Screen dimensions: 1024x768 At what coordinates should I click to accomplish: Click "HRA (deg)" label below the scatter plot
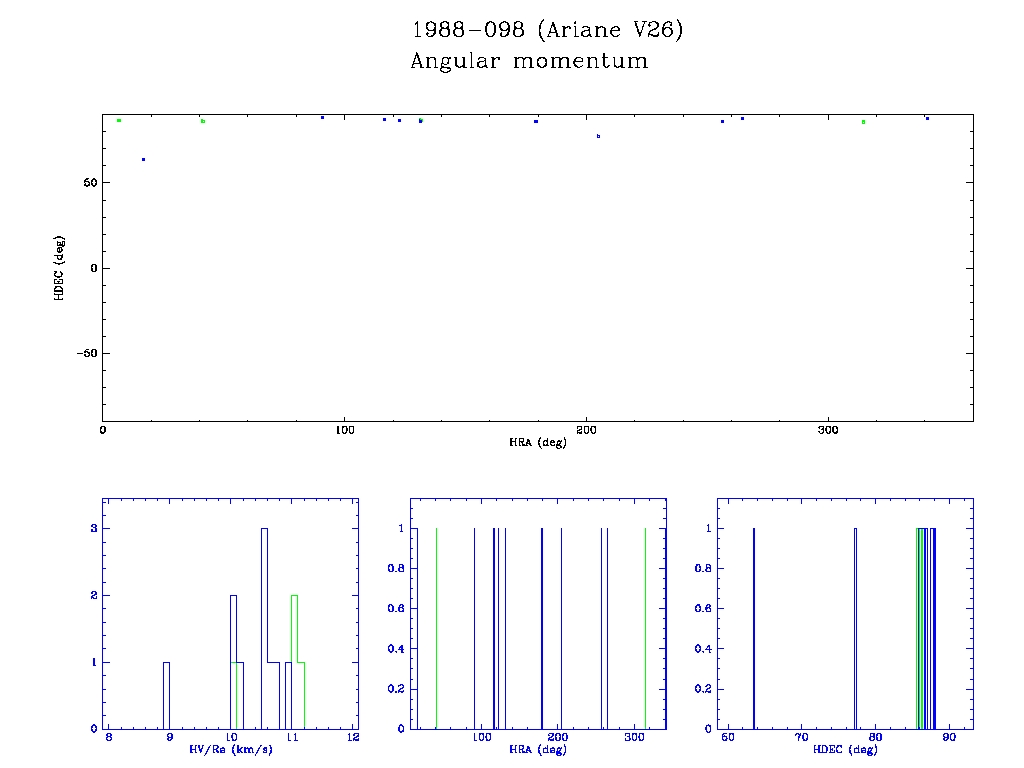(537, 442)
